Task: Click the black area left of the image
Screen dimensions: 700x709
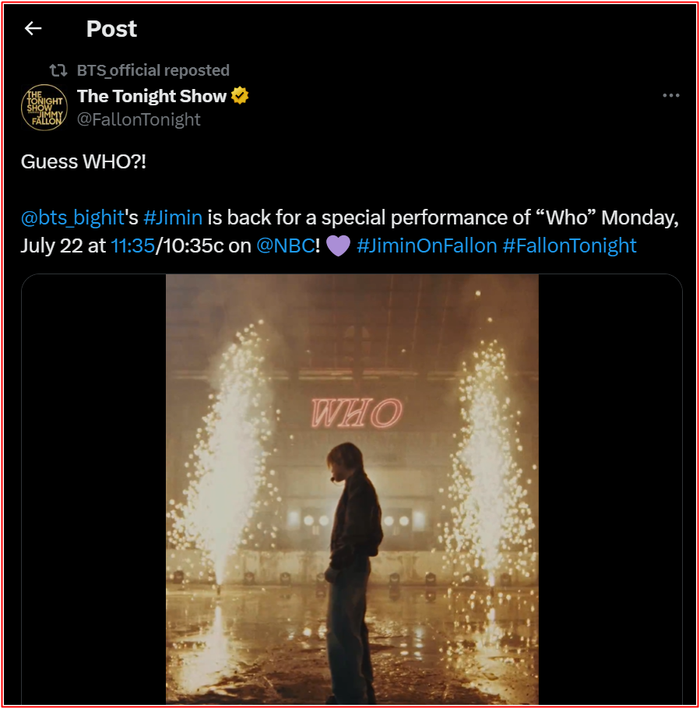Action: [x=94, y=489]
